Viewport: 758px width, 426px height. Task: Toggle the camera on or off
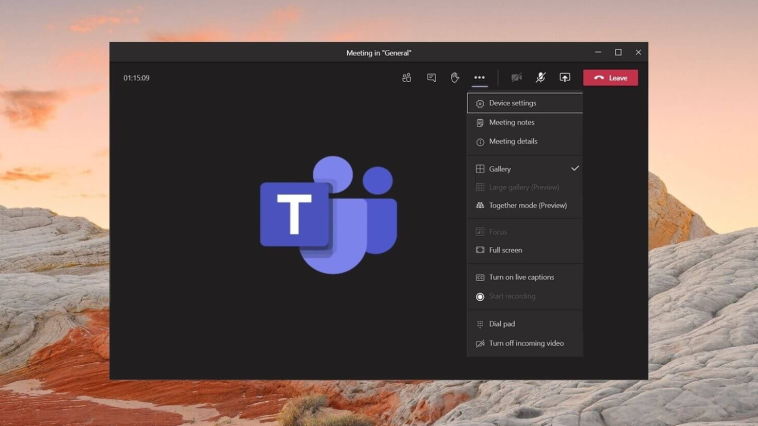point(516,77)
